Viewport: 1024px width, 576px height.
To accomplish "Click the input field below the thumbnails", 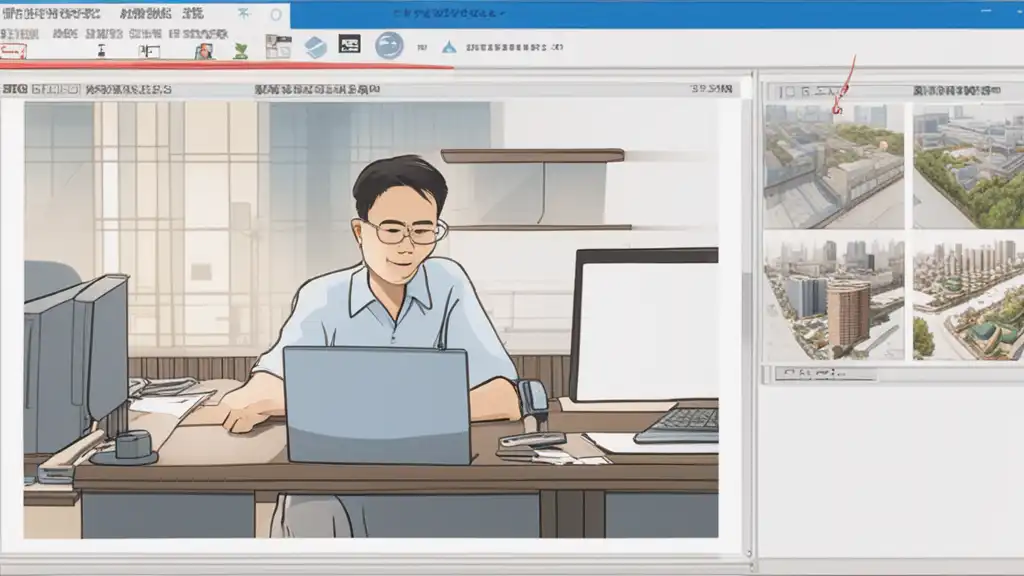I will 825,374.
